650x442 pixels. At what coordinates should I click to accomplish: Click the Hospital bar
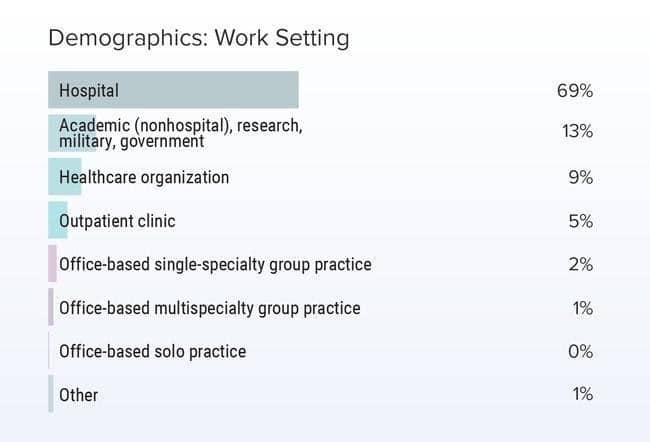click(x=173, y=90)
